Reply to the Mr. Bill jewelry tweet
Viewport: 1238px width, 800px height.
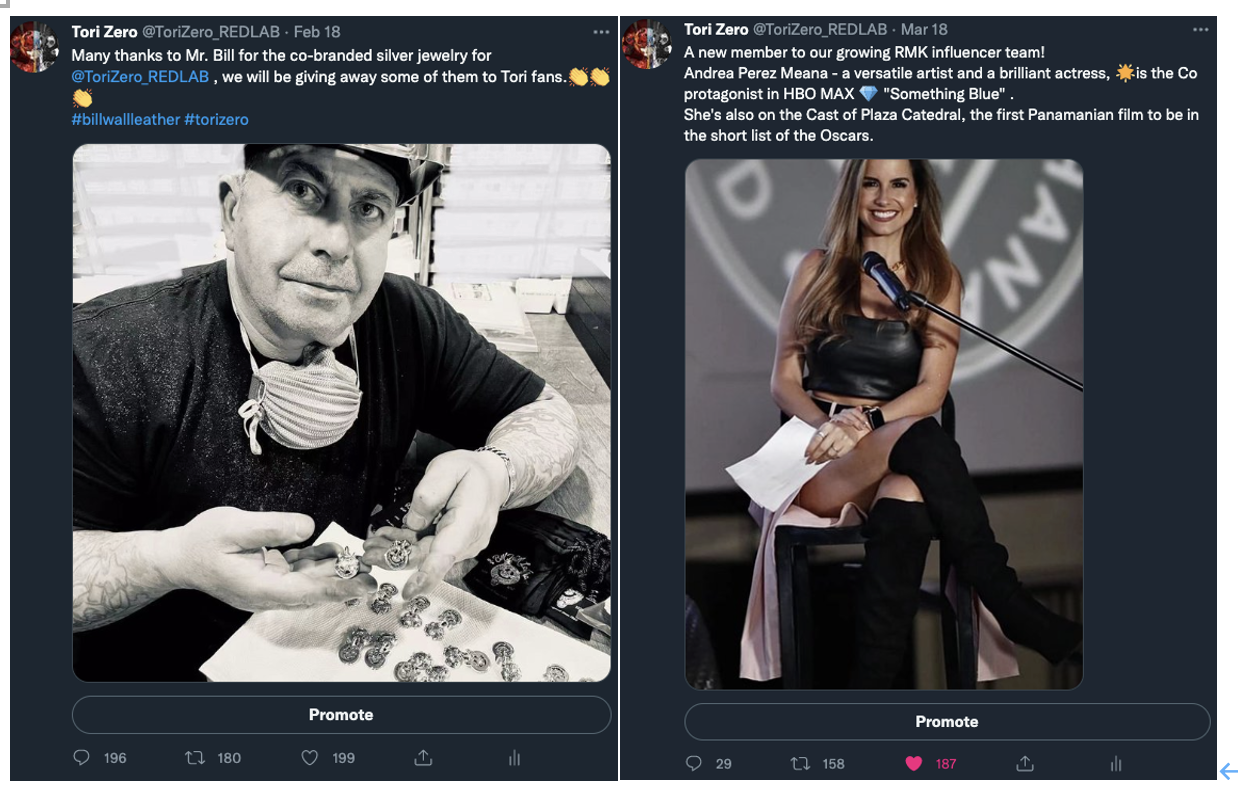pos(82,758)
